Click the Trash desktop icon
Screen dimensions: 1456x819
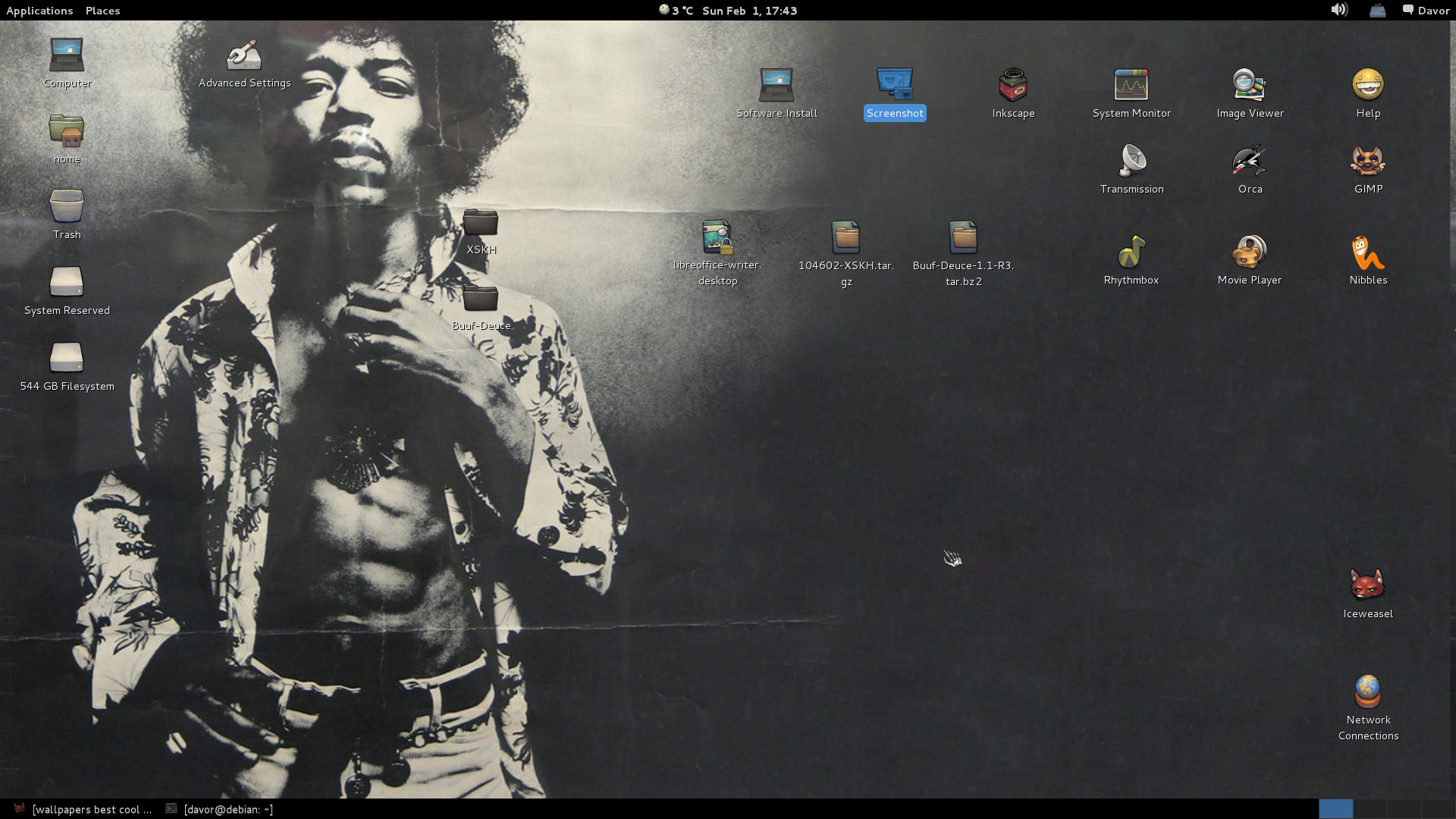[x=67, y=207]
